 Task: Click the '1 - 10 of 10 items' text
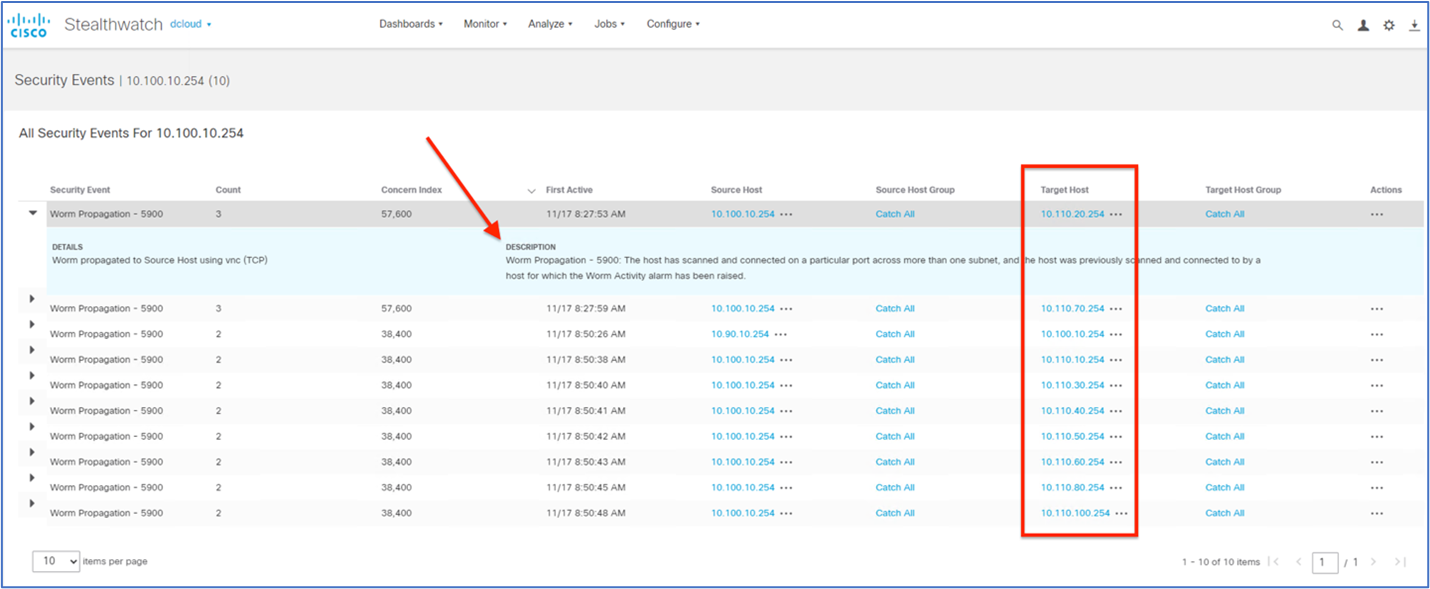[1221, 562]
